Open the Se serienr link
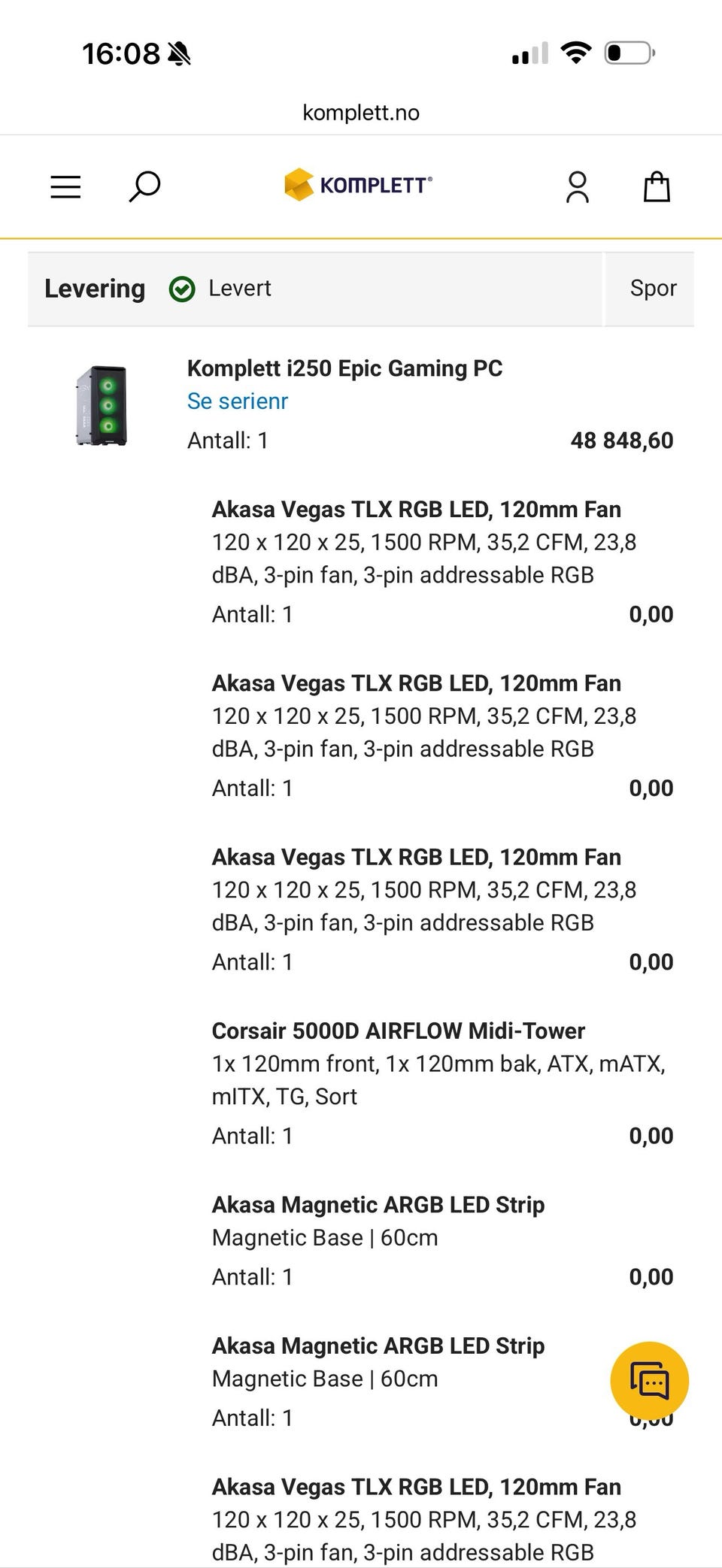Screen dimensions: 722x1568 (238, 401)
